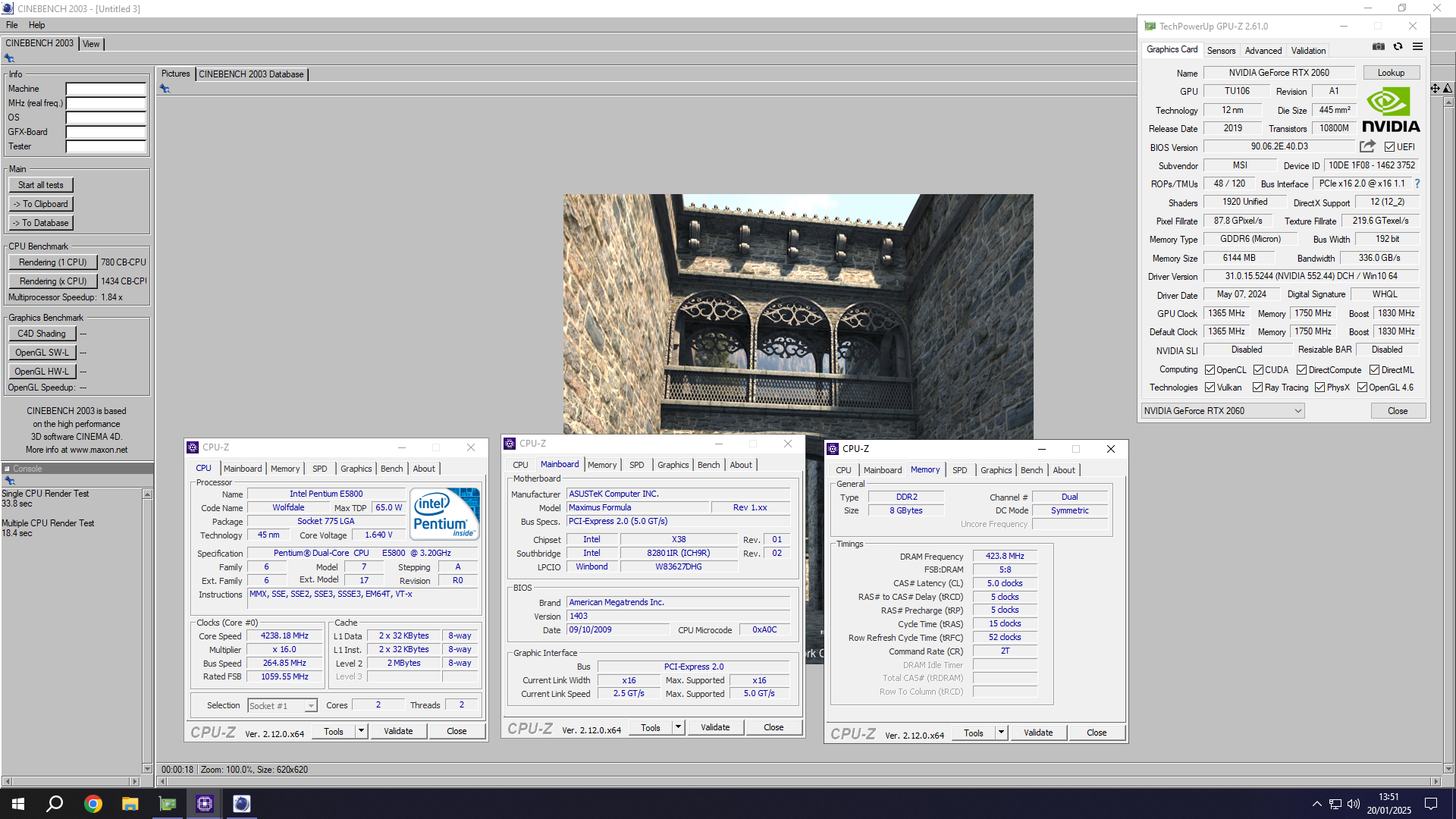Click the move (four-arrow) icon in picture viewer
Image resolution: width=1456 pixels, height=819 pixels.
1435,89
